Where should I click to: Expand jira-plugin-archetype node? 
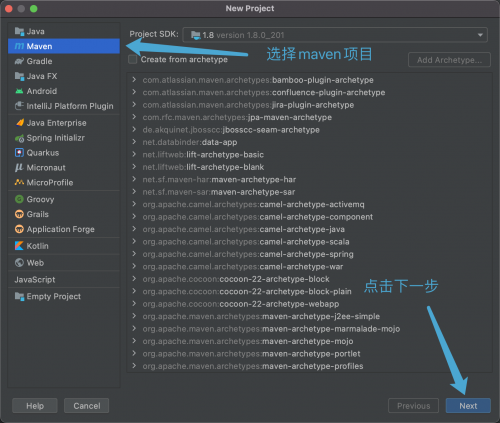(x=134, y=105)
